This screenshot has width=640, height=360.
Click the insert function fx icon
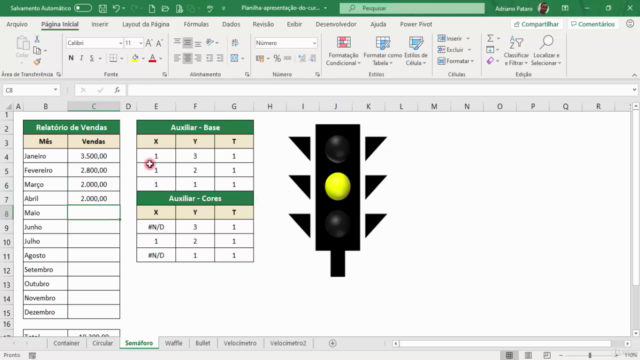117,90
